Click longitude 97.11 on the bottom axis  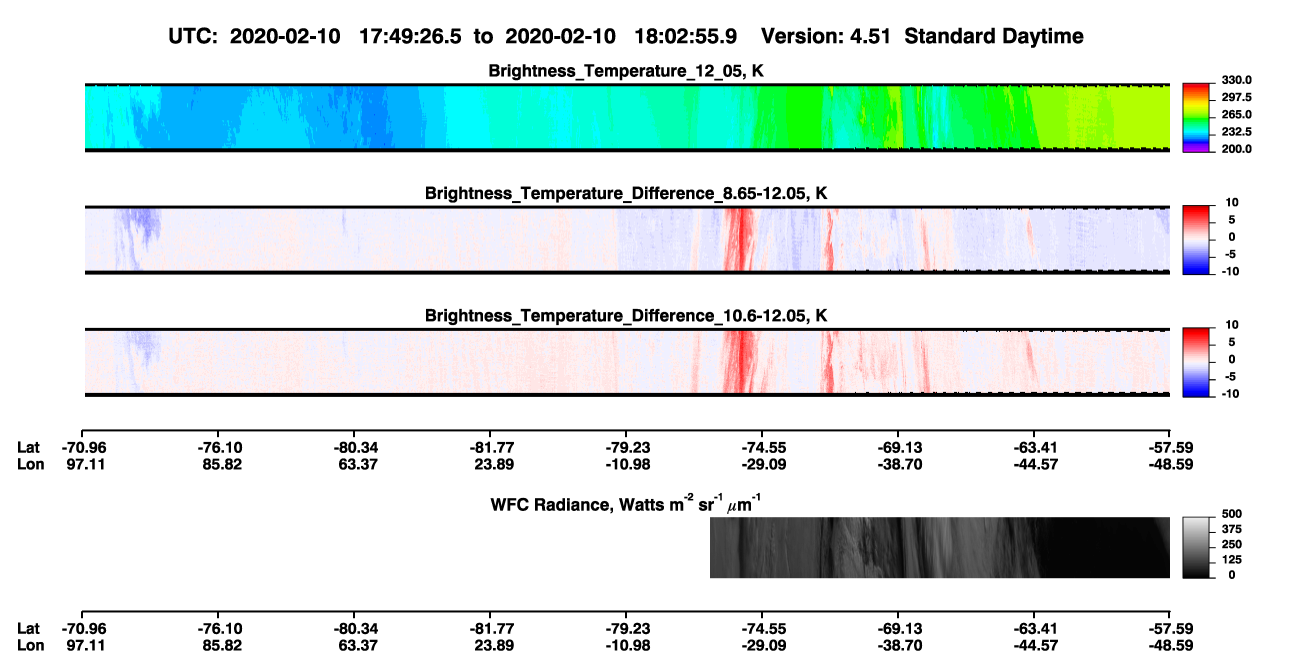click(84, 645)
